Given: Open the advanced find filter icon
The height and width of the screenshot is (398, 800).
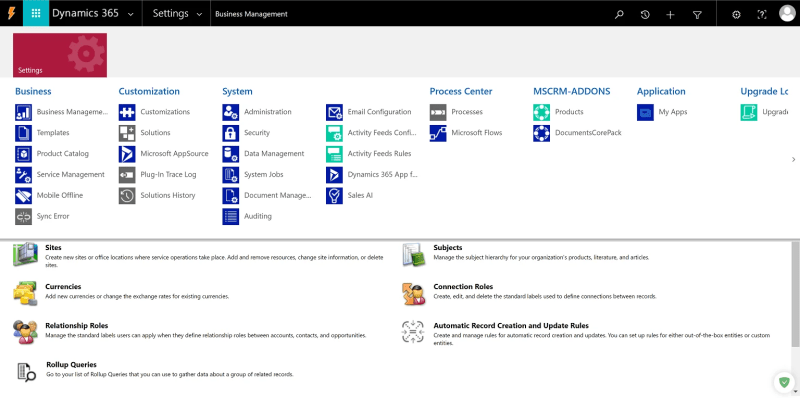Looking at the screenshot, I should coord(697,14).
